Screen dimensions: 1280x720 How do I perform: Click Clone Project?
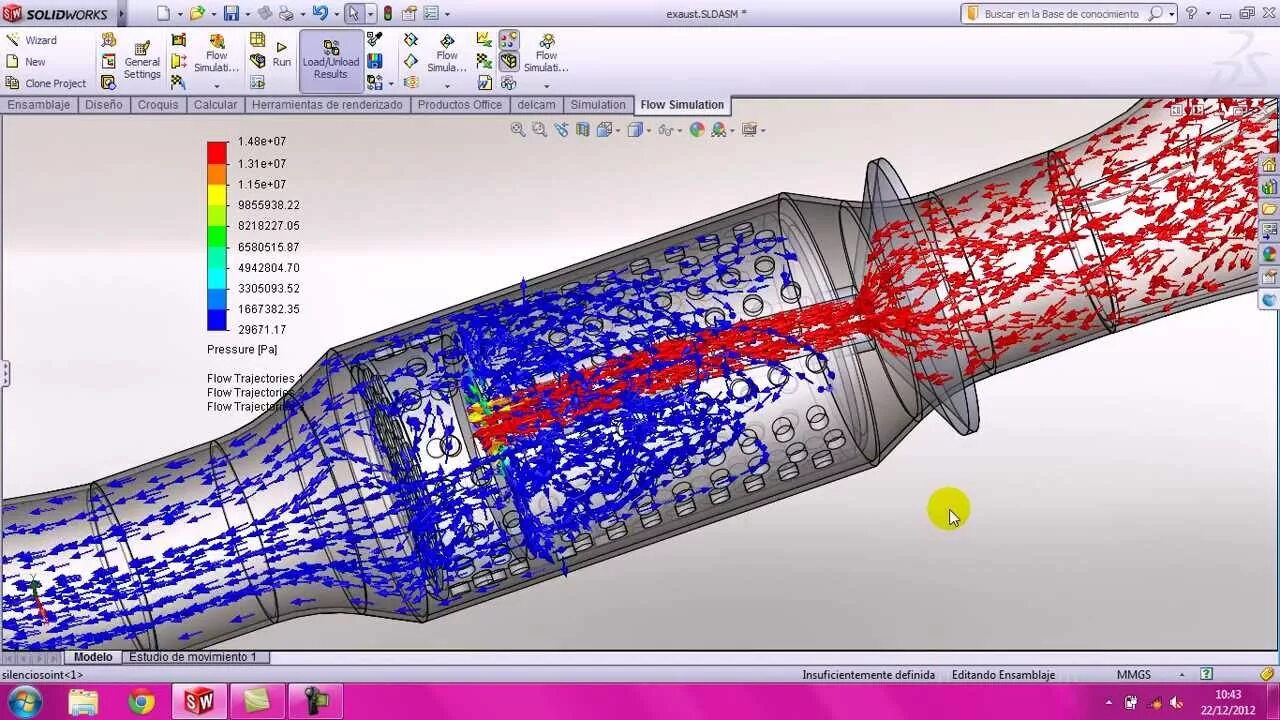[x=46, y=84]
